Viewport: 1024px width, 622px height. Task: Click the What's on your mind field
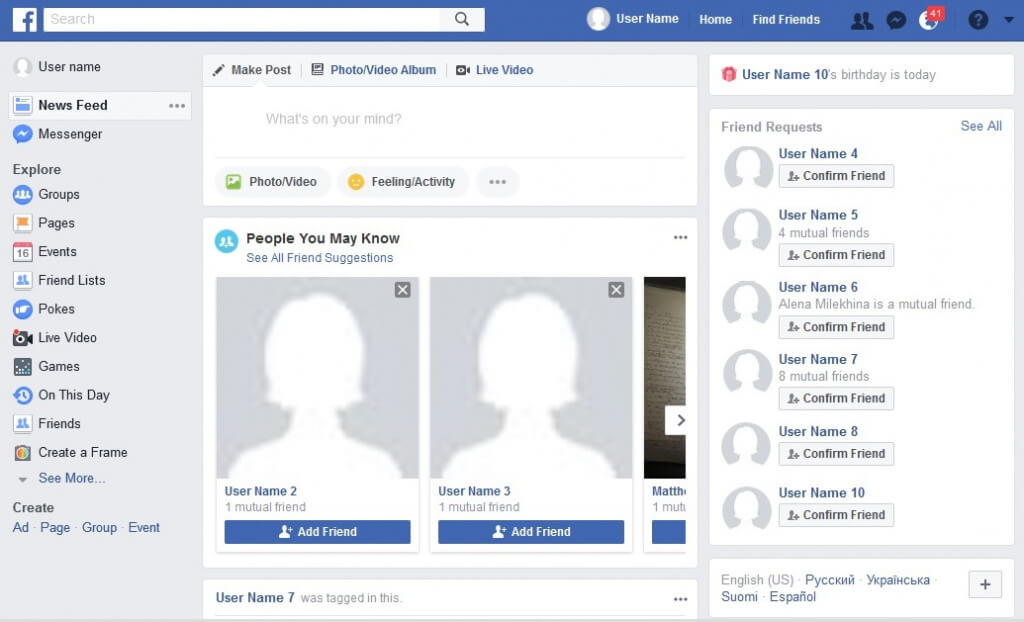click(333, 119)
